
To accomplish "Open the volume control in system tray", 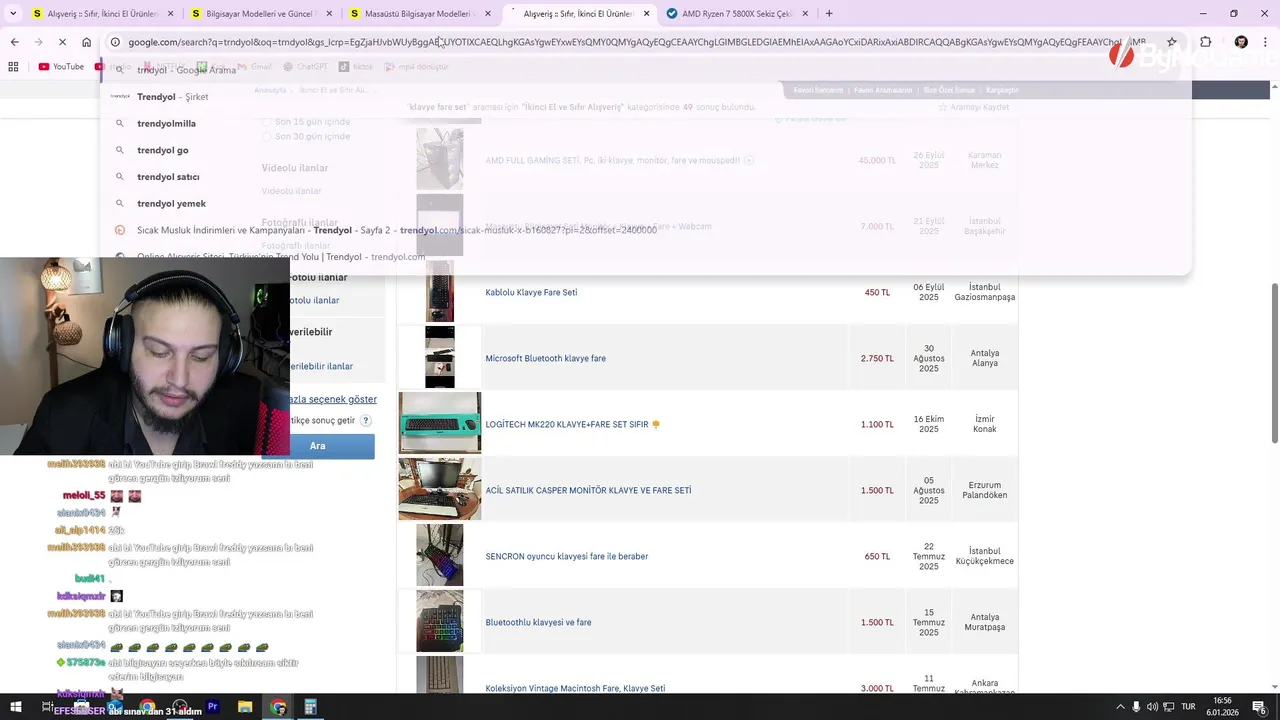I will coord(1153,707).
